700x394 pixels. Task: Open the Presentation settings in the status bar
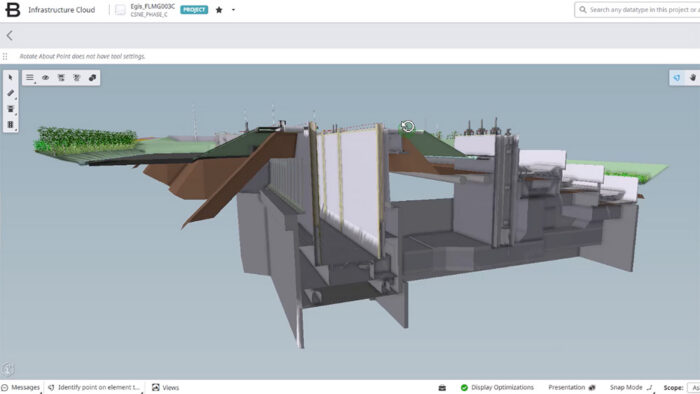pyautogui.click(x=572, y=387)
